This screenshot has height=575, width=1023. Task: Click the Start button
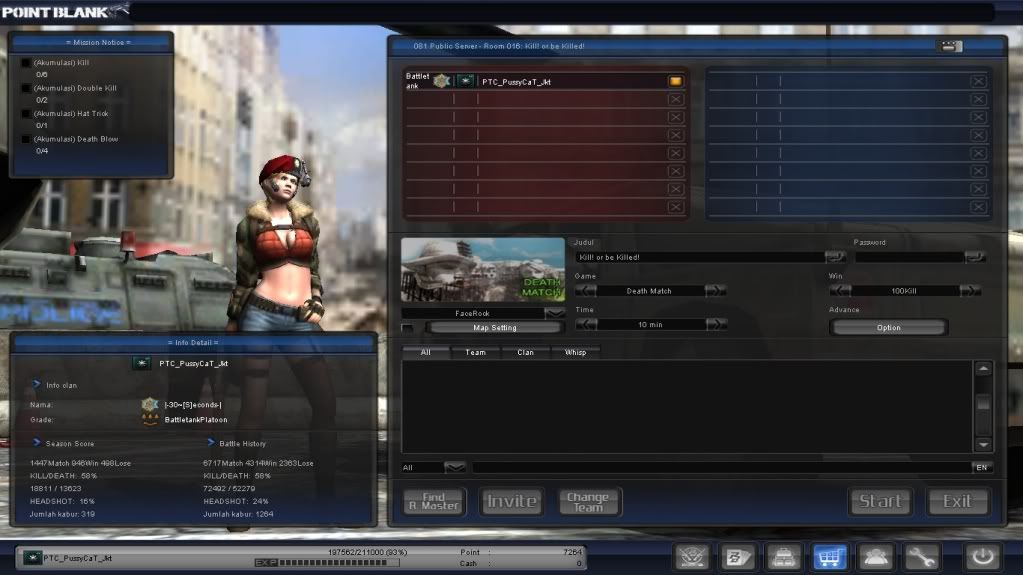point(880,501)
